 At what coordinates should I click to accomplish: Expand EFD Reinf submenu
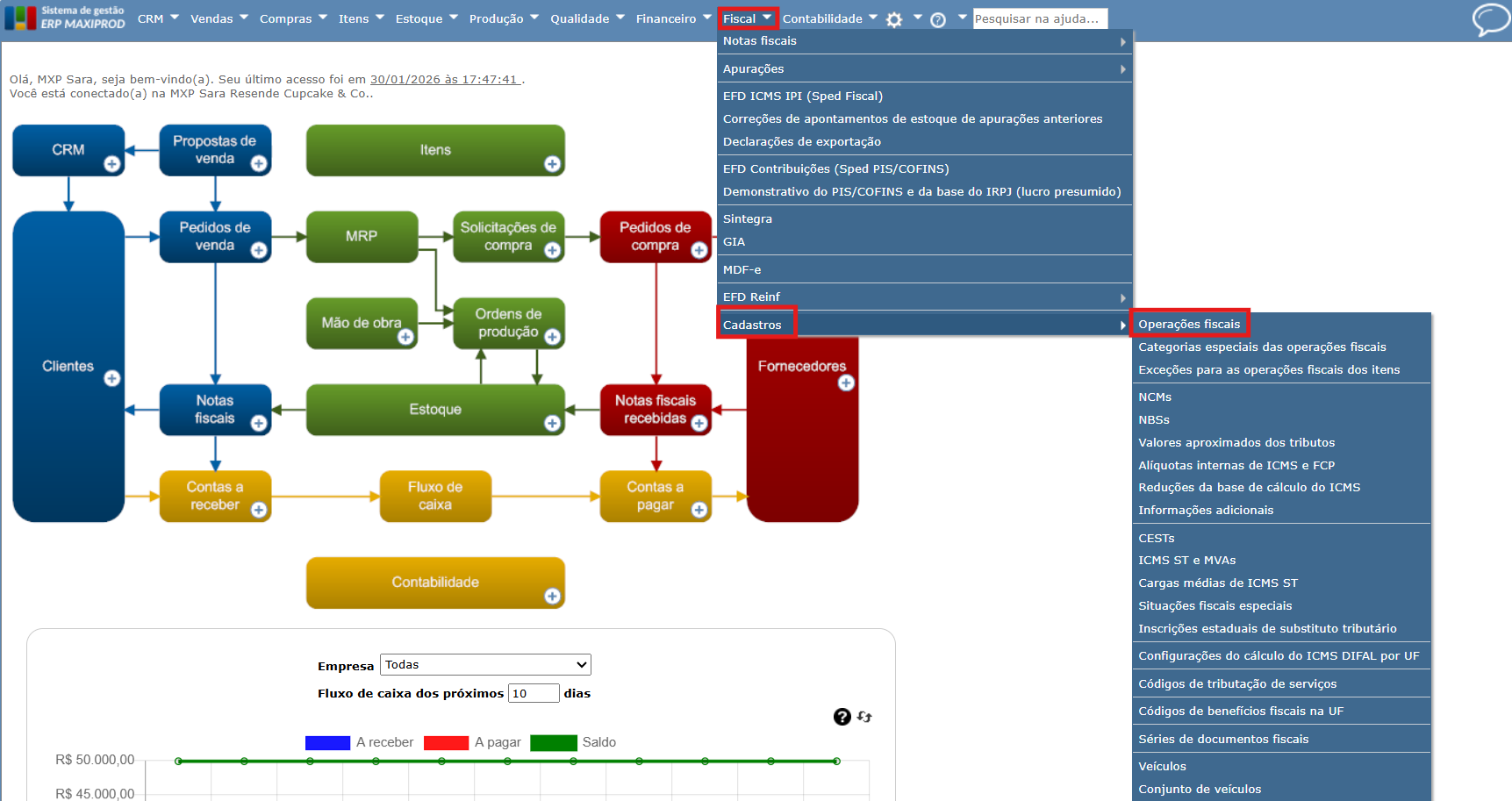coord(925,297)
